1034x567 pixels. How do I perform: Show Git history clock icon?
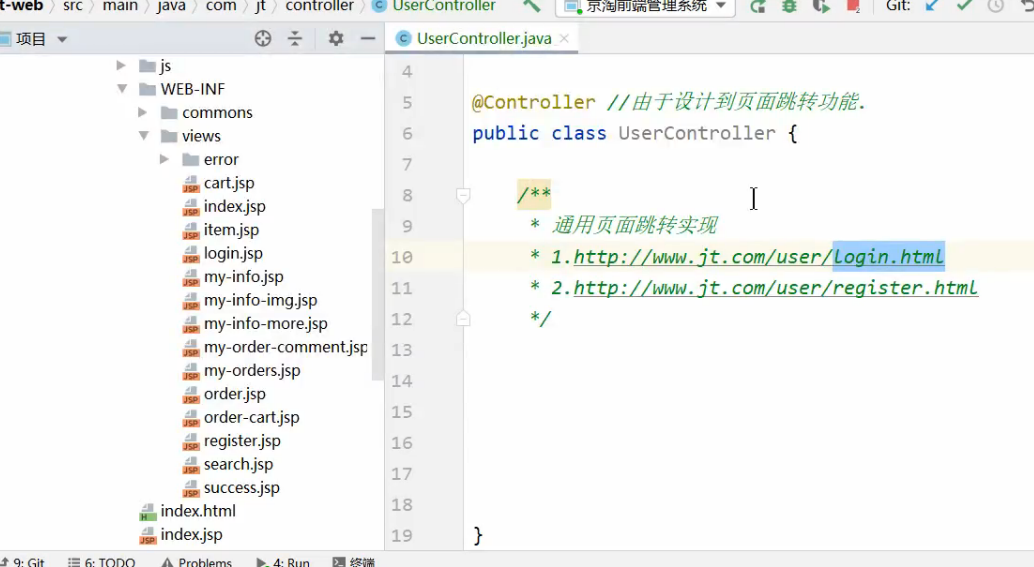[x=996, y=6]
